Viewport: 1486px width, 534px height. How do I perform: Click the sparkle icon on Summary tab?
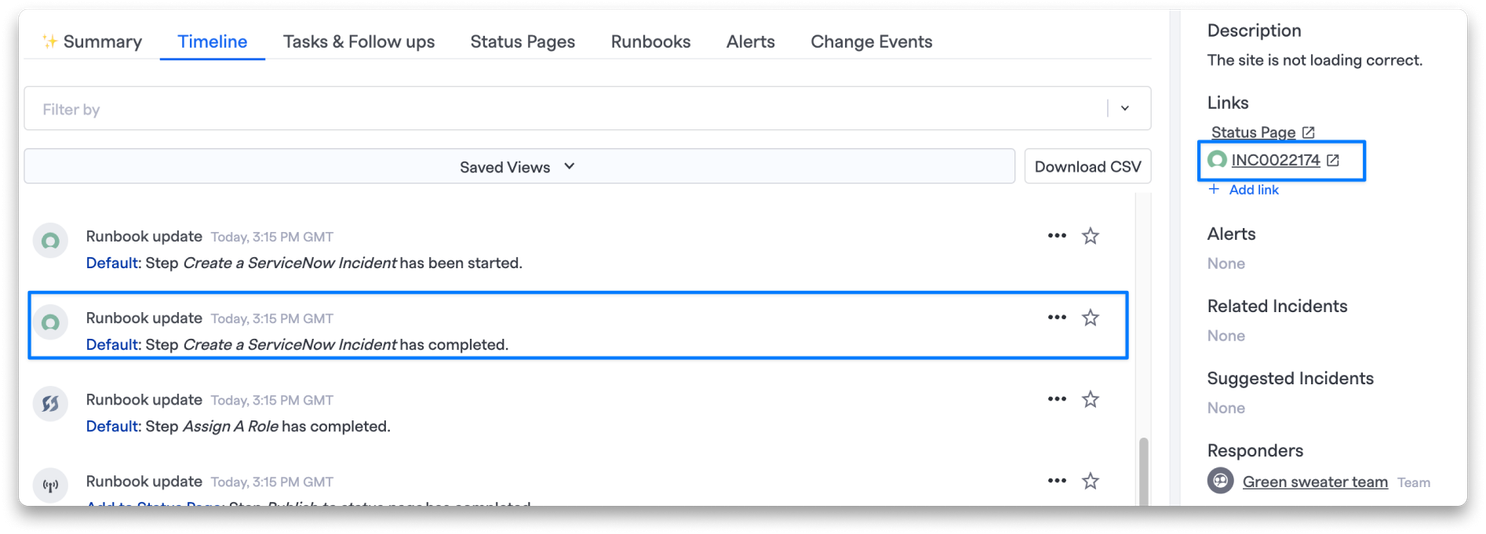tap(49, 41)
